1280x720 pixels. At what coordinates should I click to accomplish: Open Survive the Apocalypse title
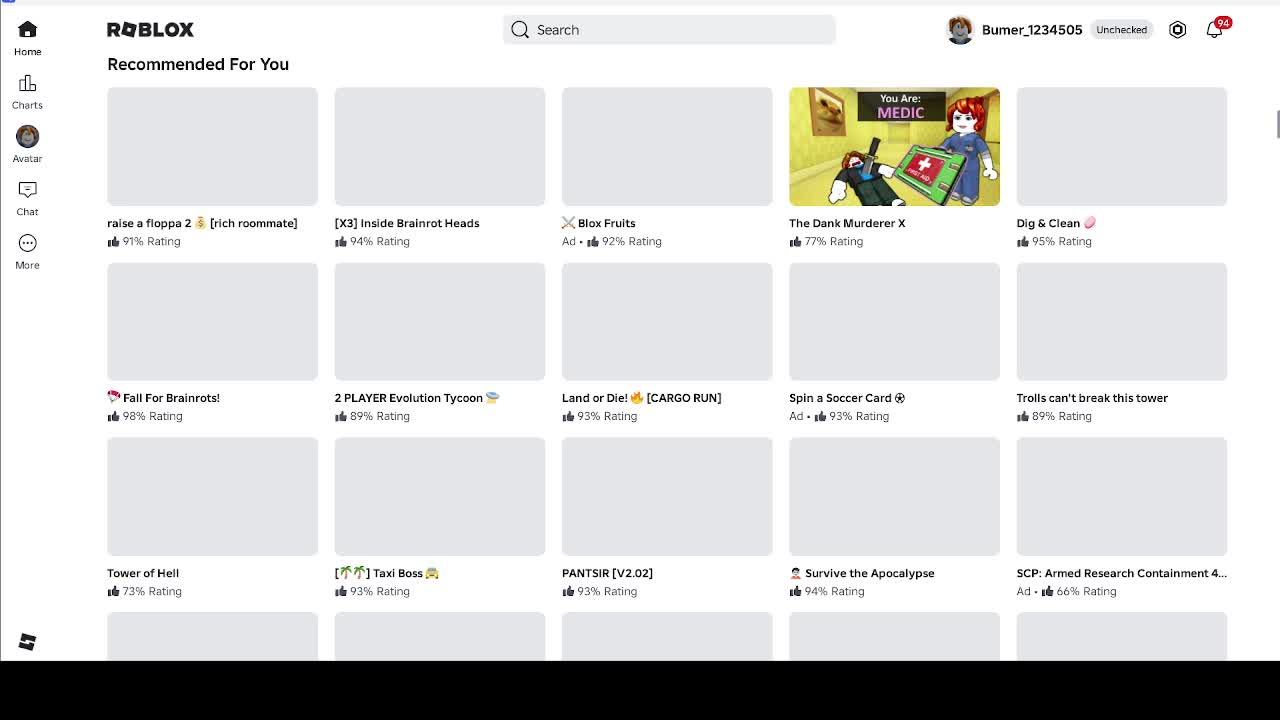862,573
